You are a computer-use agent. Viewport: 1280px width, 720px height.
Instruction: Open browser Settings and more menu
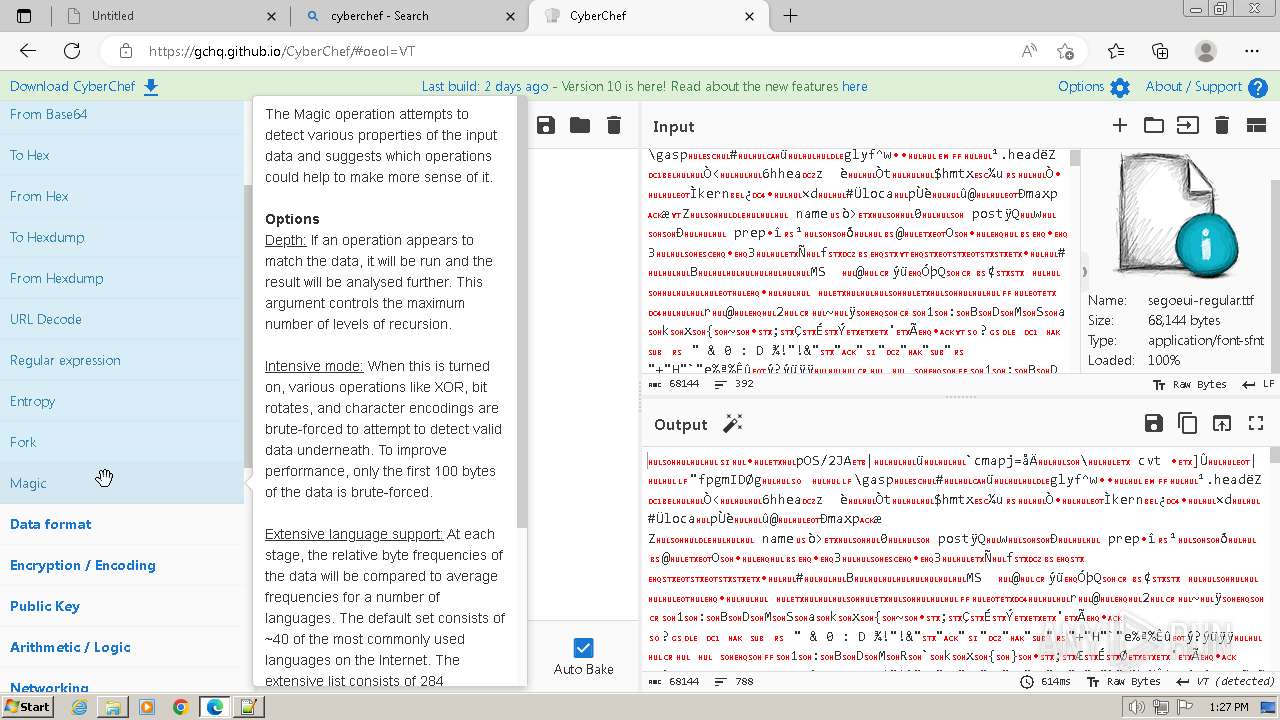click(1252, 51)
